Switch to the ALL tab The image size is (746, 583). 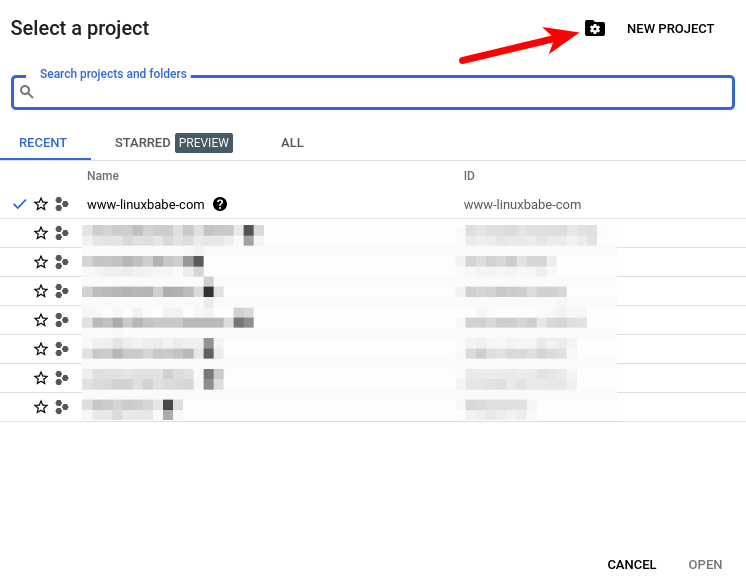[292, 143]
